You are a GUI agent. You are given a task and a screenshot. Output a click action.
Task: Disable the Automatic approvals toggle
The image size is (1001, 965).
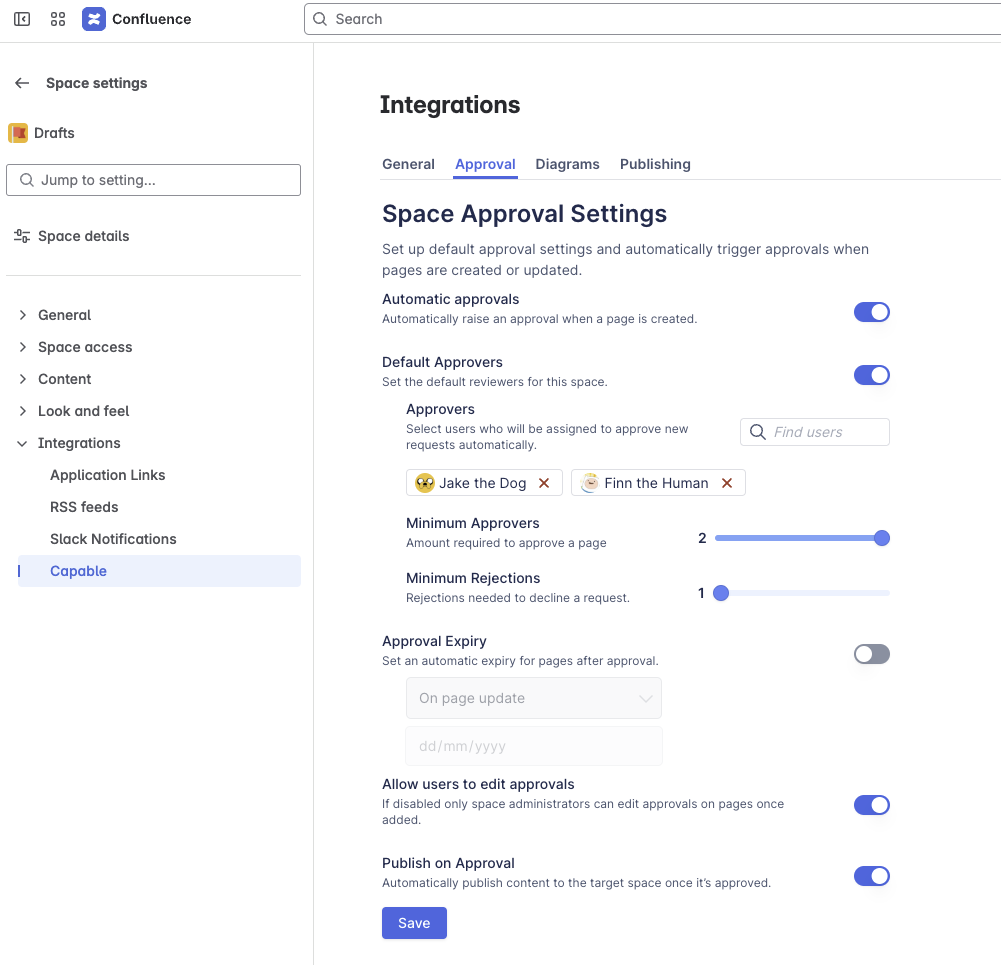tap(871, 312)
